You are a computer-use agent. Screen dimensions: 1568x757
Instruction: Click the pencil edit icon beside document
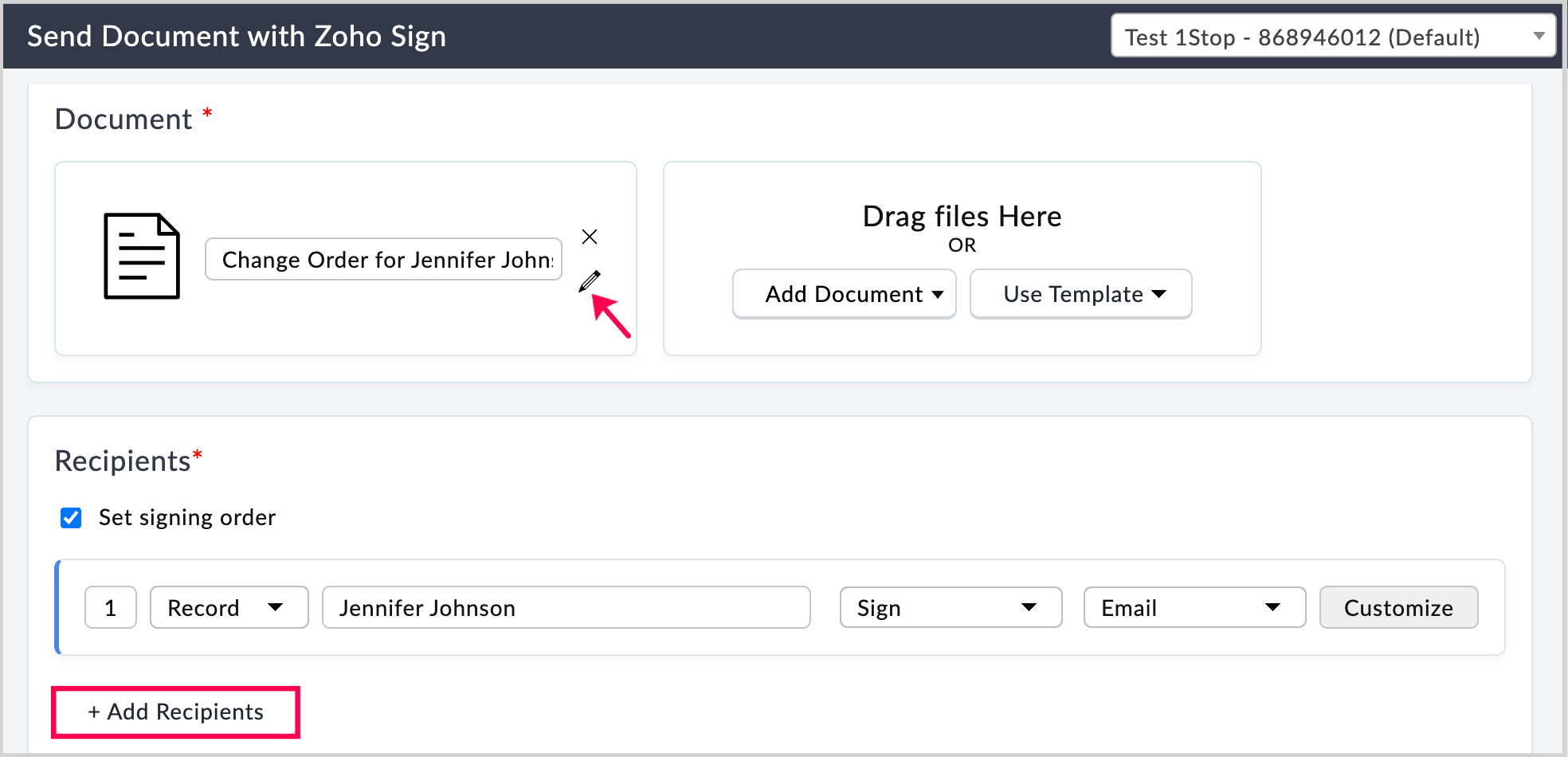tap(590, 281)
